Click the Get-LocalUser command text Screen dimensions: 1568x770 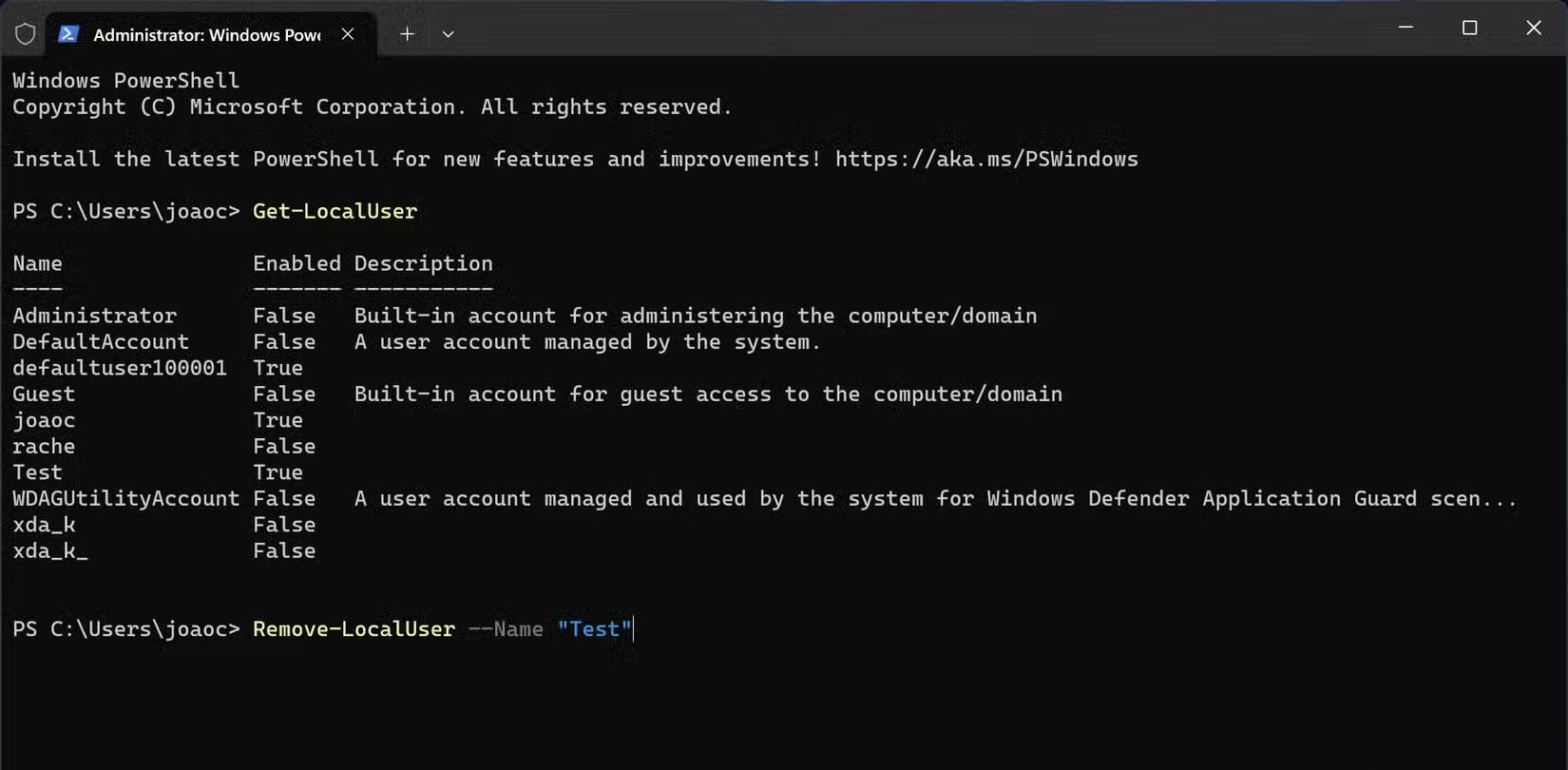coord(335,211)
